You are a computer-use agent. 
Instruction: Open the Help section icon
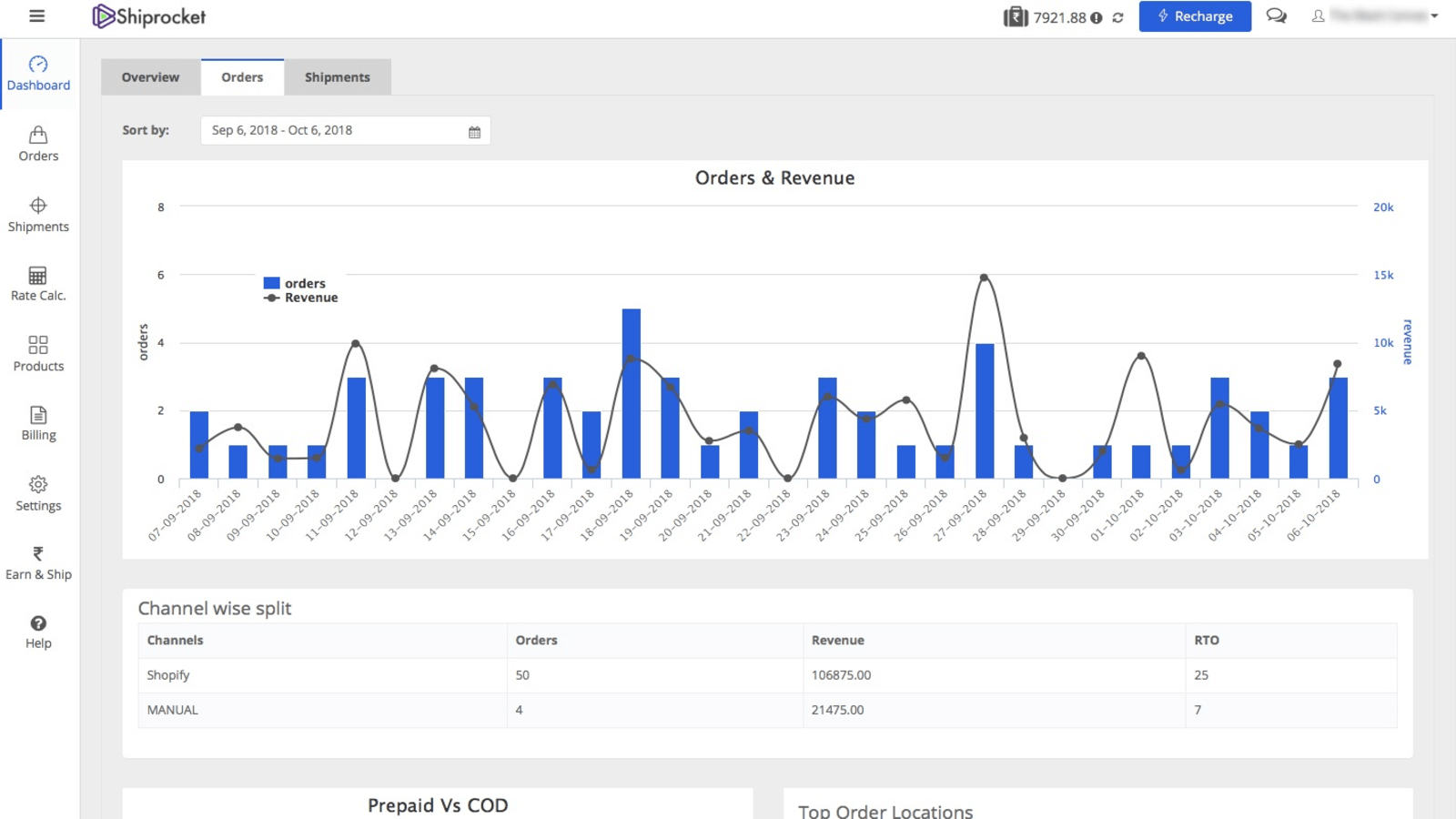tap(37, 631)
